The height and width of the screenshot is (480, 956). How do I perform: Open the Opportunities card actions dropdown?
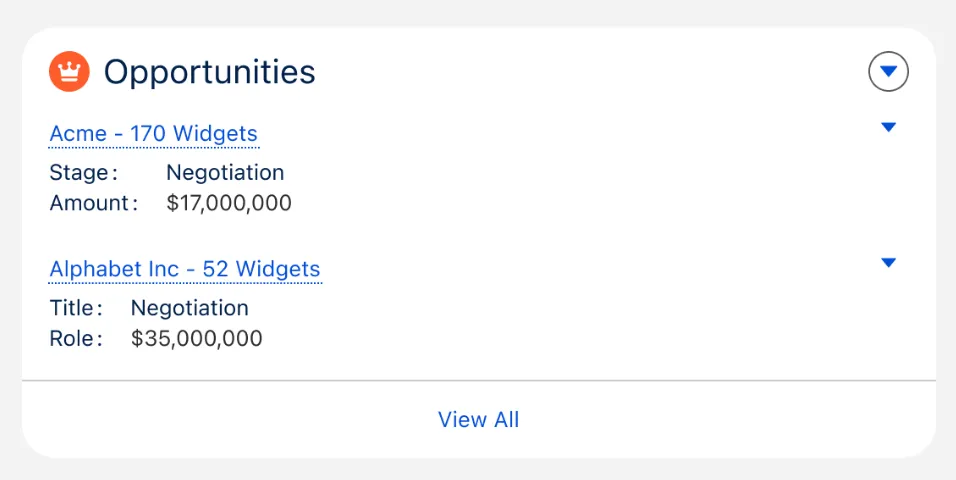click(888, 72)
